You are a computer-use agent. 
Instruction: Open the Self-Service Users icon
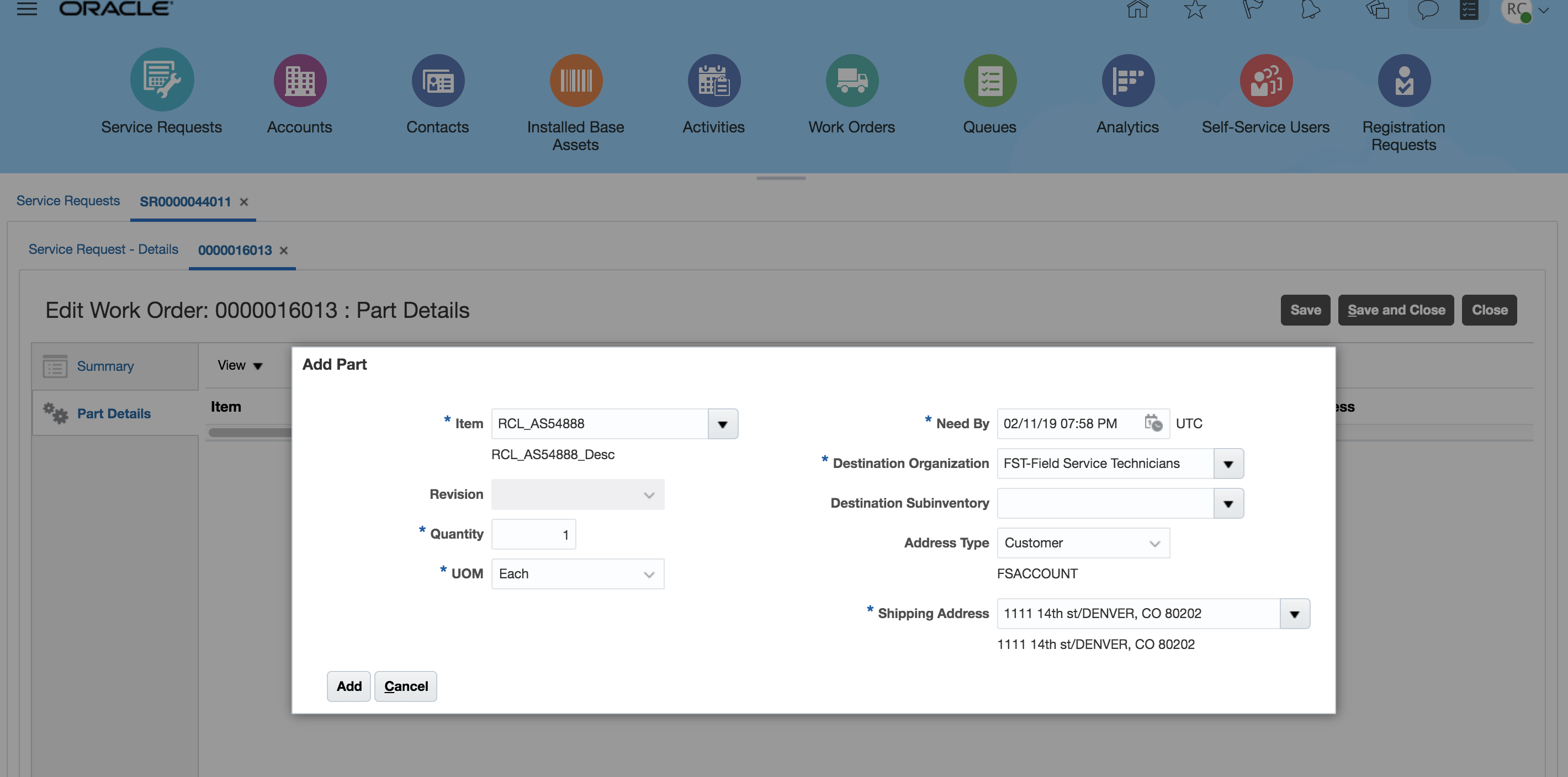(x=1265, y=79)
